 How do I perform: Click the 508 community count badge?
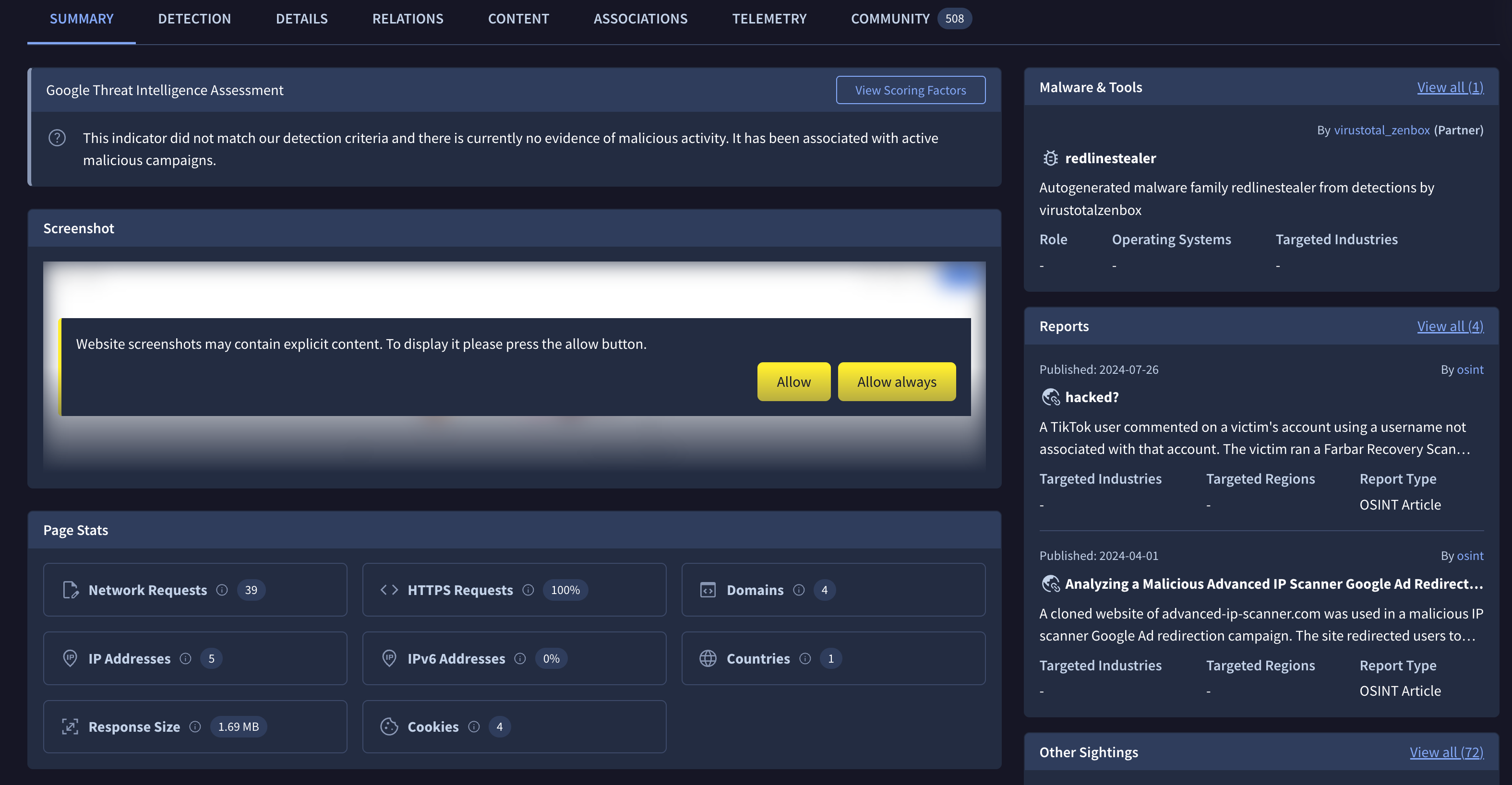(x=954, y=19)
